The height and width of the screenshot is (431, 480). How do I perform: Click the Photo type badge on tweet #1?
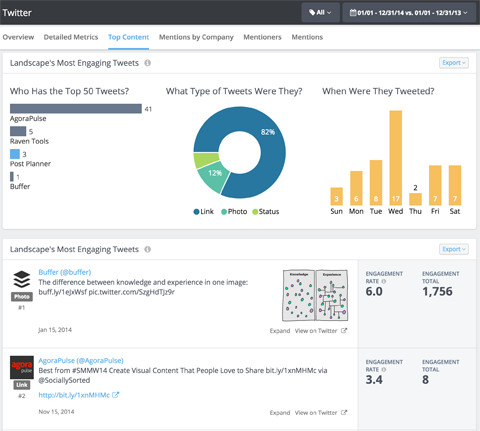22,297
